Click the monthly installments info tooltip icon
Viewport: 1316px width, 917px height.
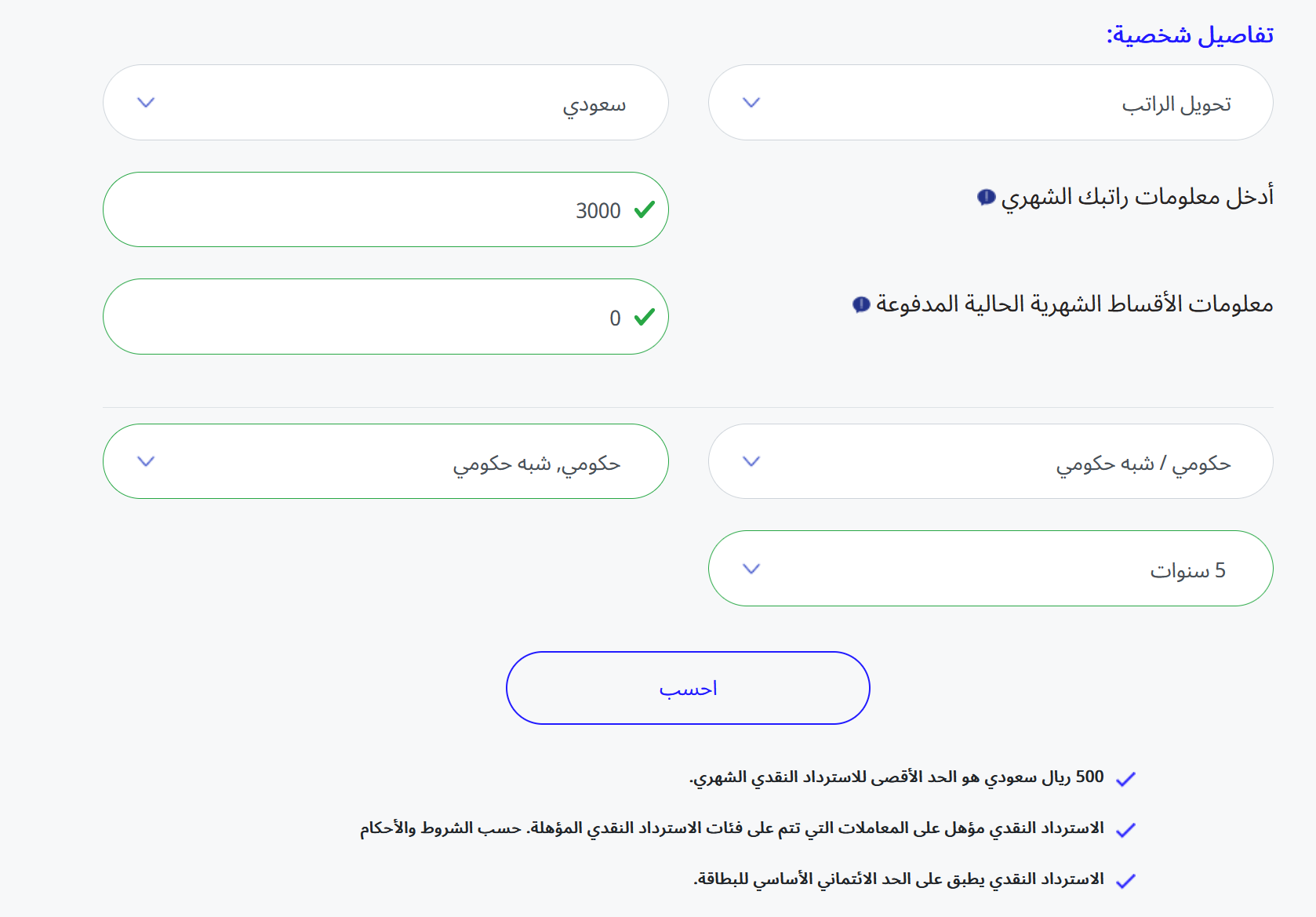tap(861, 304)
